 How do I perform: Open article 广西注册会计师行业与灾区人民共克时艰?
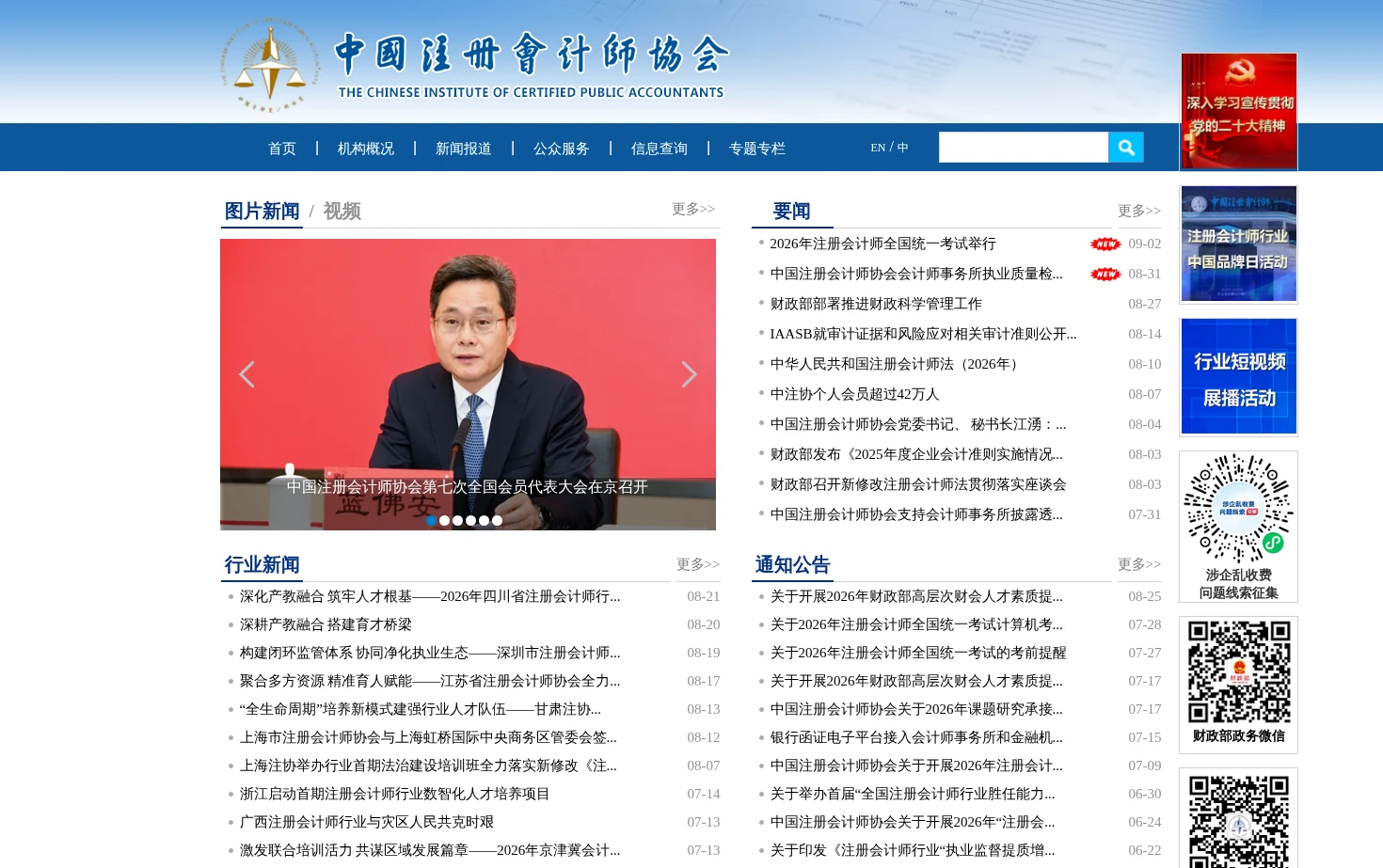(x=366, y=822)
